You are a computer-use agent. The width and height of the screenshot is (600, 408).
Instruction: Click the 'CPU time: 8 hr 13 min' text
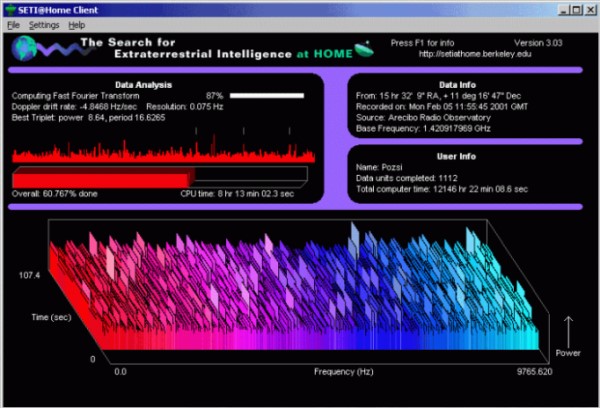tap(237, 194)
